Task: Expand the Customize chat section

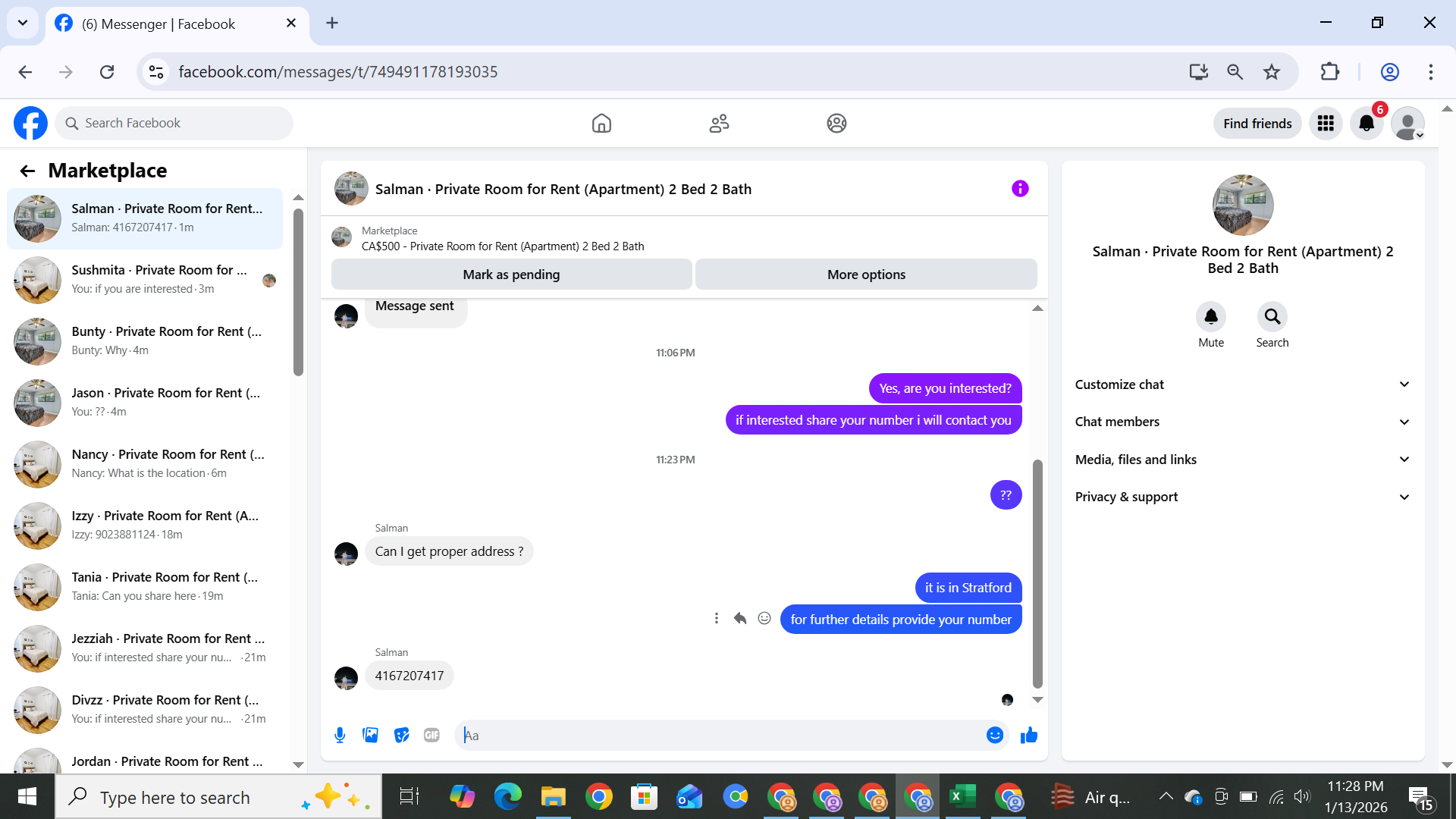Action: (1242, 384)
